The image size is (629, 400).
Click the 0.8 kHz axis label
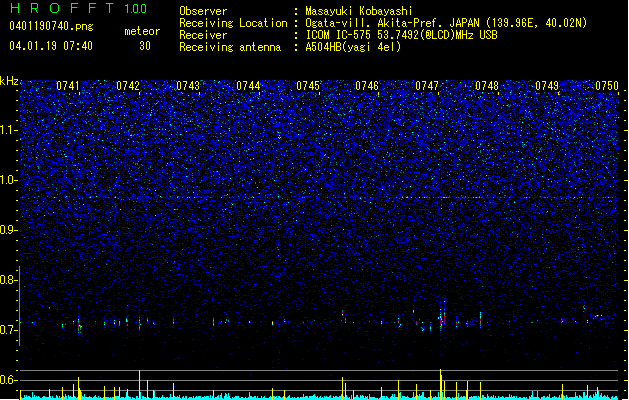coord(8,280)
